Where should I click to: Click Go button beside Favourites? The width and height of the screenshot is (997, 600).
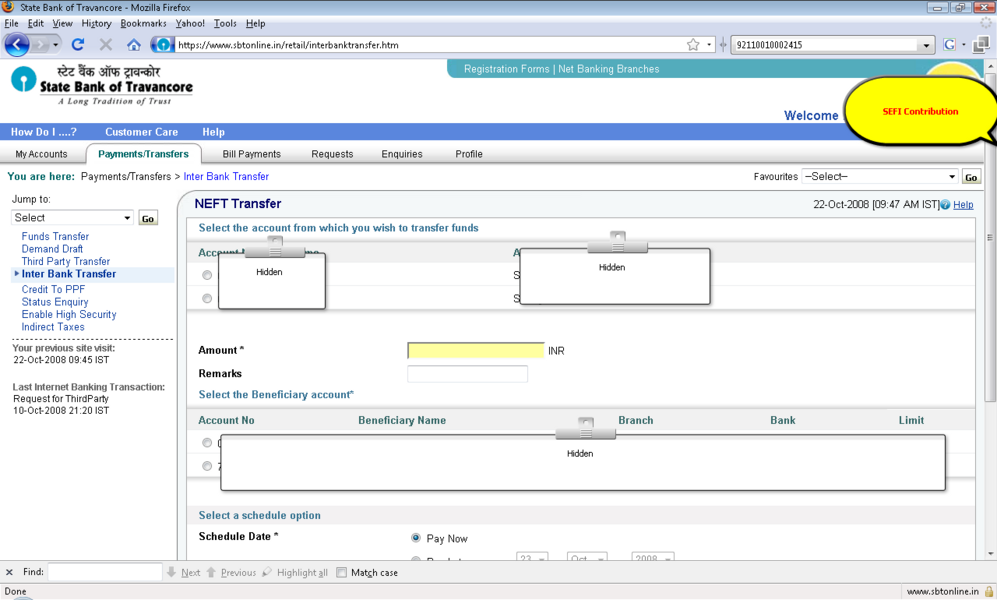click(x=970, y=177)
